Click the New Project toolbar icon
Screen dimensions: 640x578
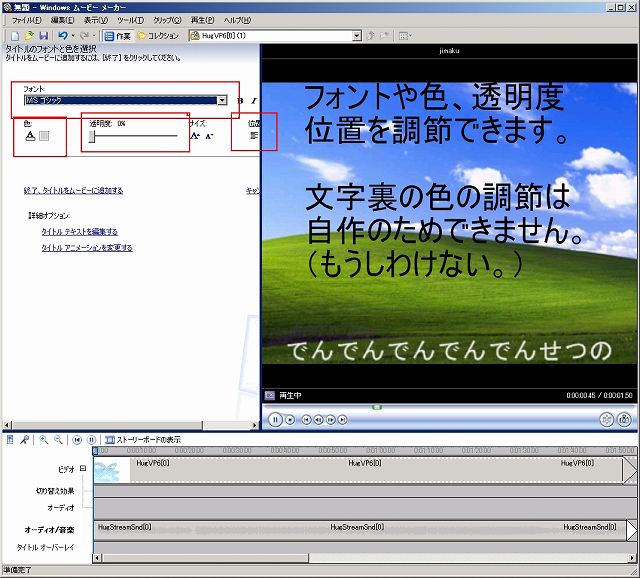(x=15, y=36)
